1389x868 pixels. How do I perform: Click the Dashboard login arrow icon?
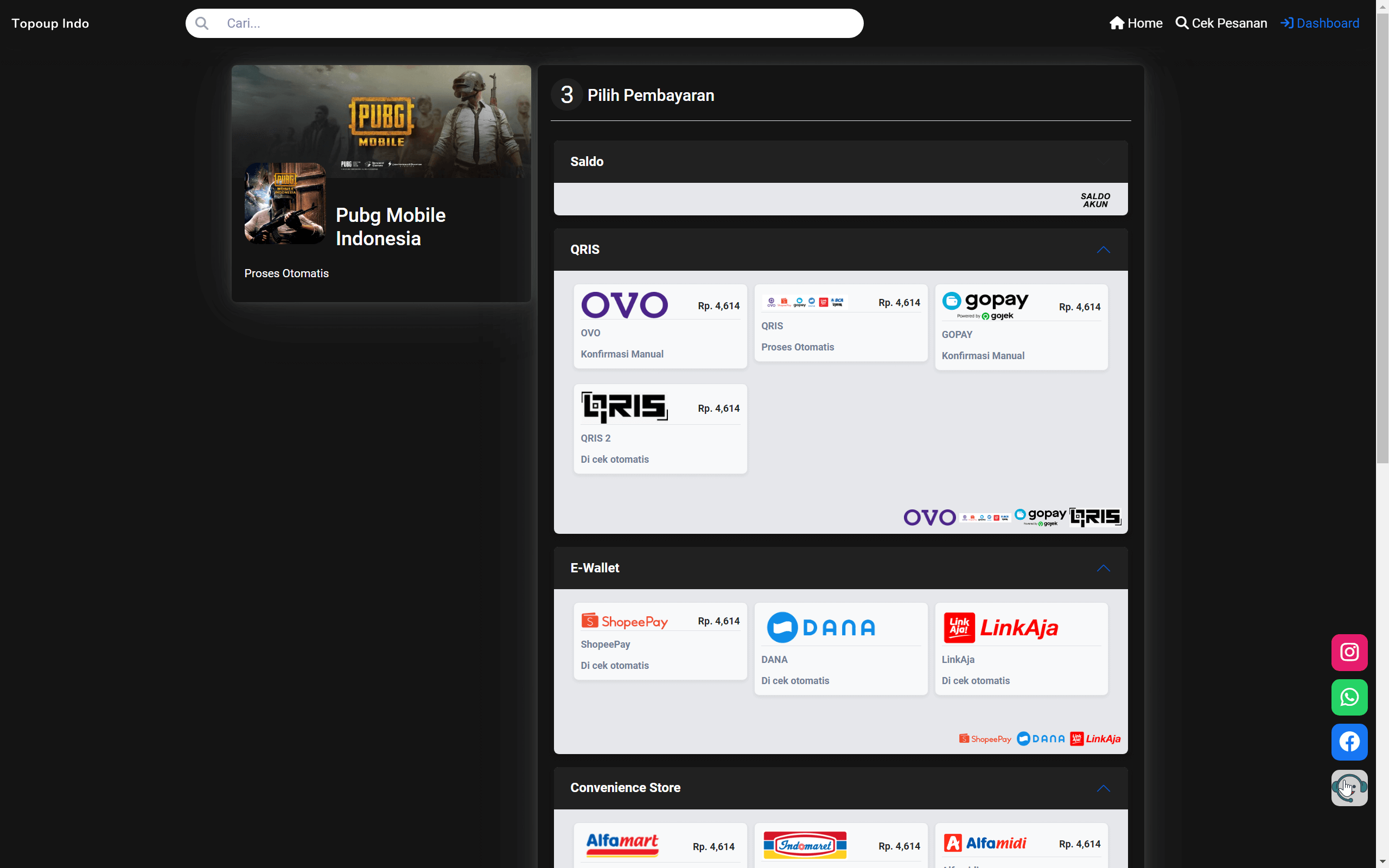pos(1287,23)
